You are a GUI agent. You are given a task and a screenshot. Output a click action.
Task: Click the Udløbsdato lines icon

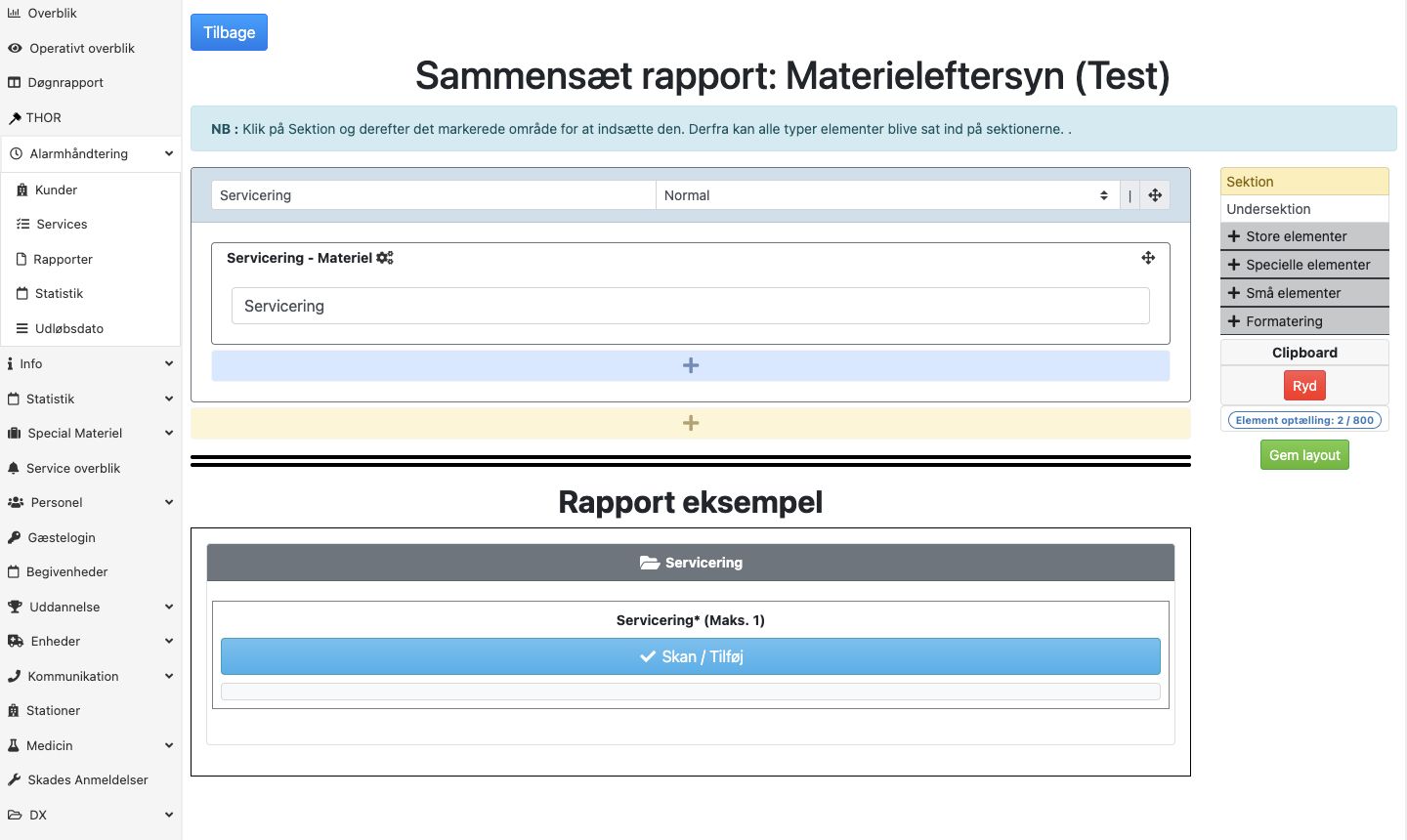[21, 329]
